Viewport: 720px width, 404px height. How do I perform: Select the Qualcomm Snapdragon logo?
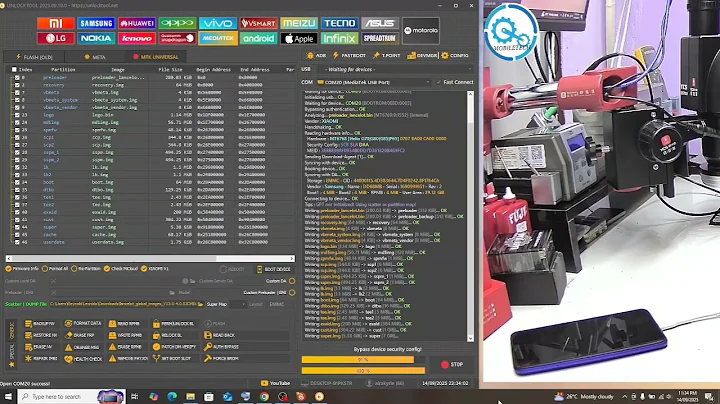[x=177, y=38]
